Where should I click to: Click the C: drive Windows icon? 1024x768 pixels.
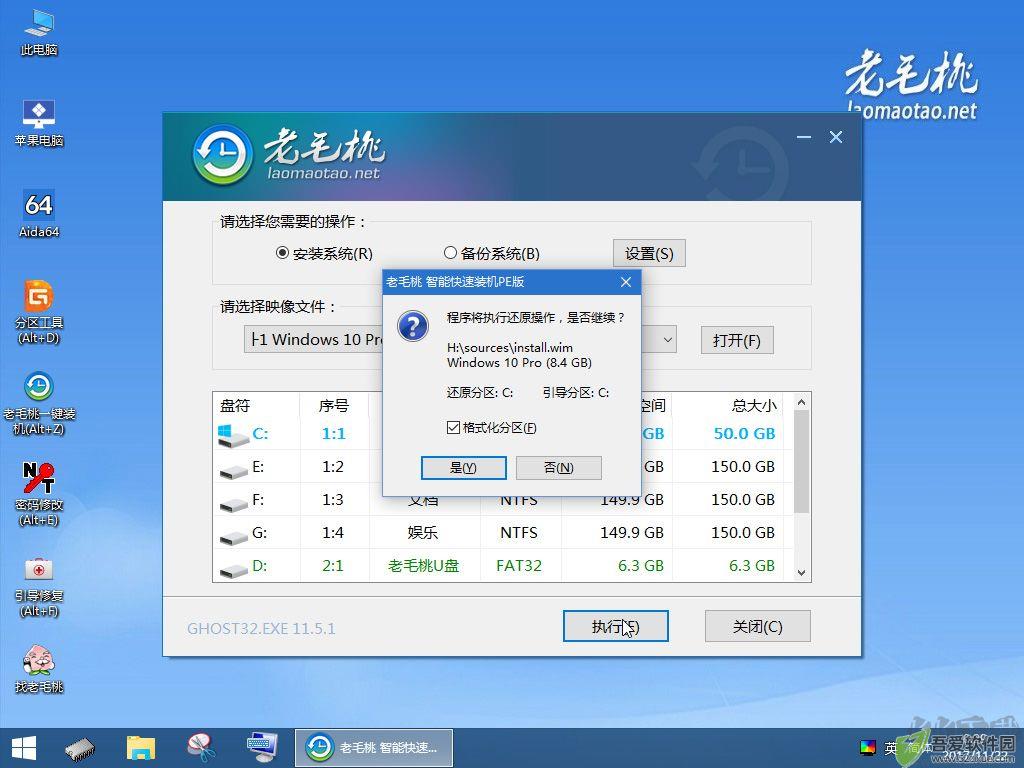pyautogui.click(x=232, y=436)
